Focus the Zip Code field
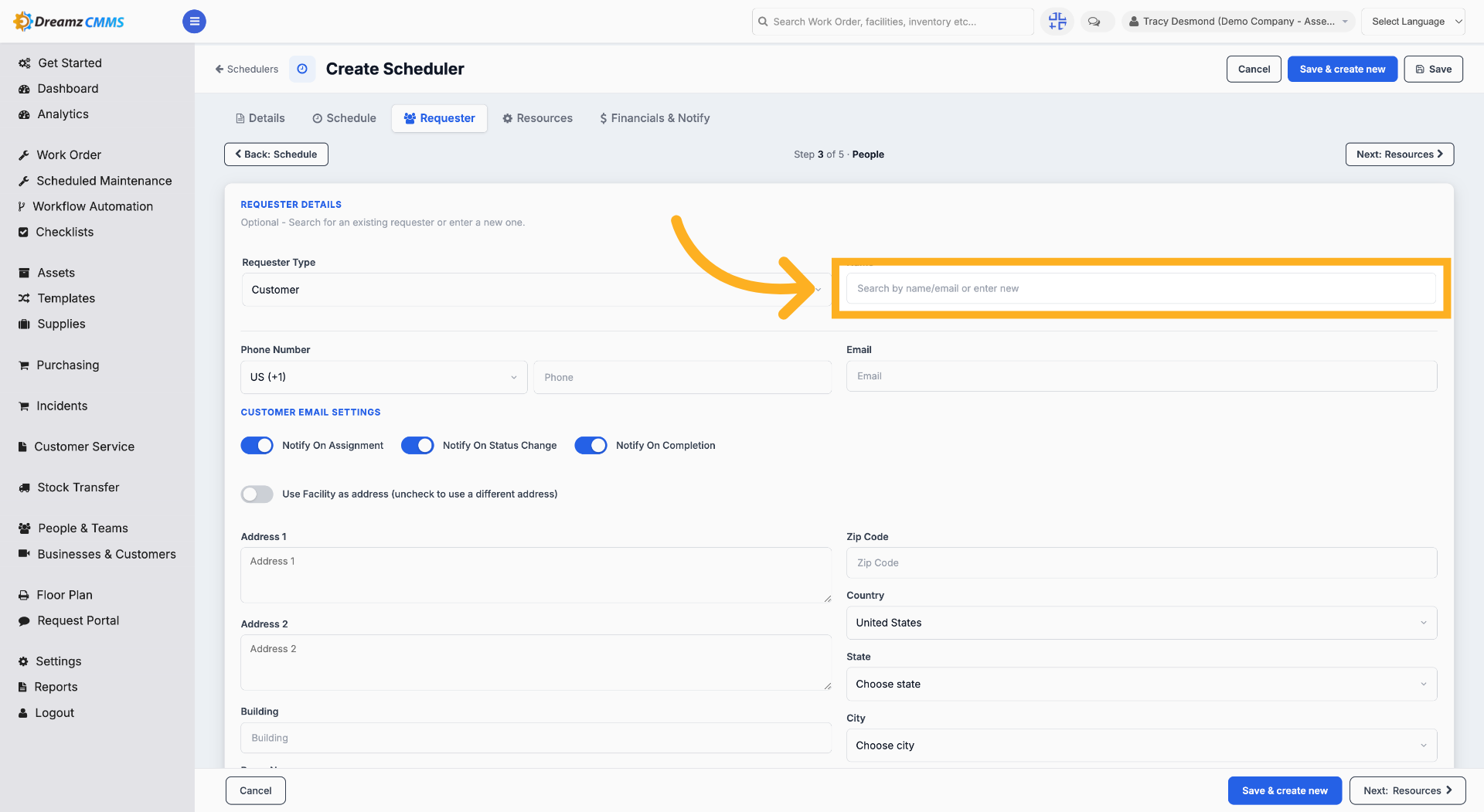Image resolution: width=1484 pixels, height=812 pixels. click(1142, 562)
